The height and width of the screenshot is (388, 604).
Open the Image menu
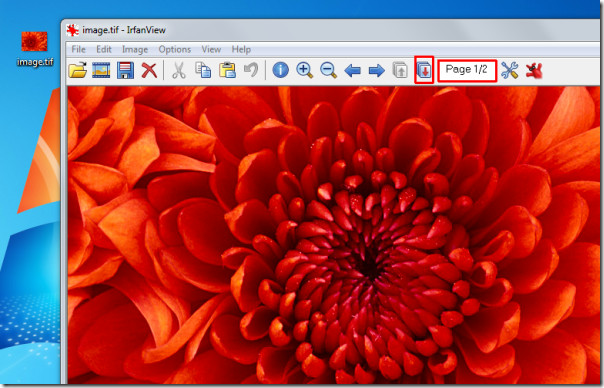point(135,49)
